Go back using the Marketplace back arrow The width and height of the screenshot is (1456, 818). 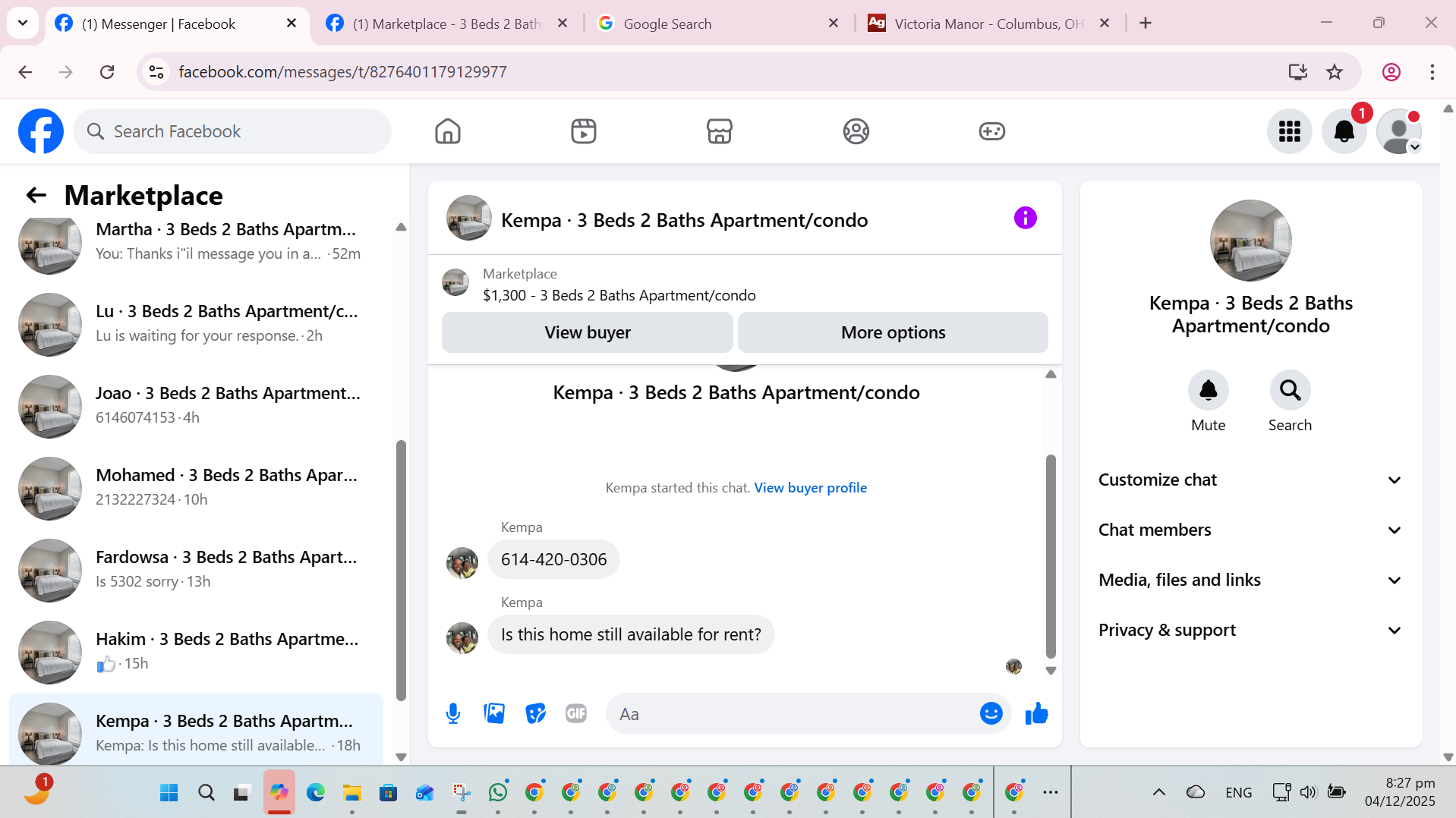point(36,195)
